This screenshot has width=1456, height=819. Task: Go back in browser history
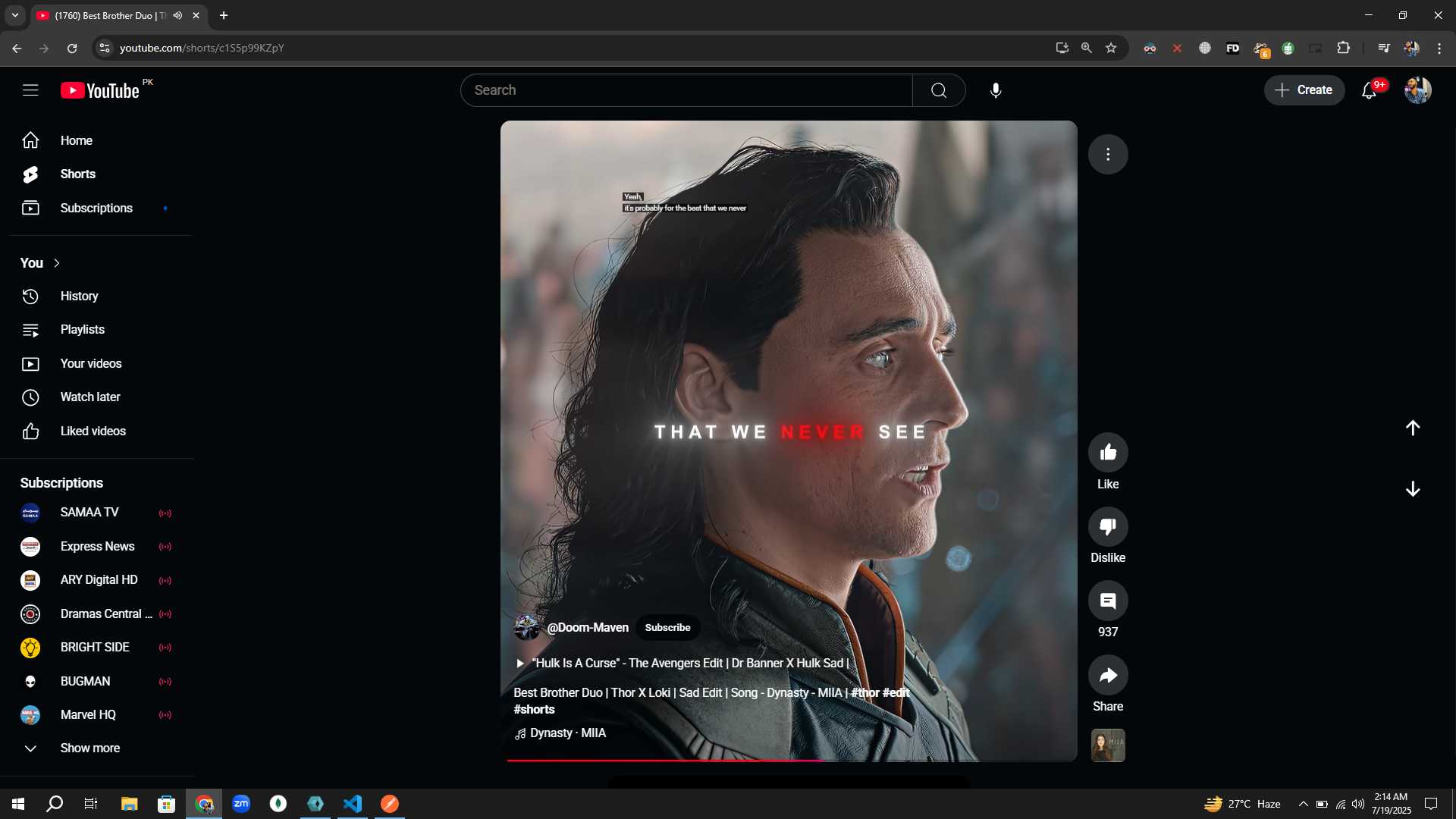click(17, 48)
